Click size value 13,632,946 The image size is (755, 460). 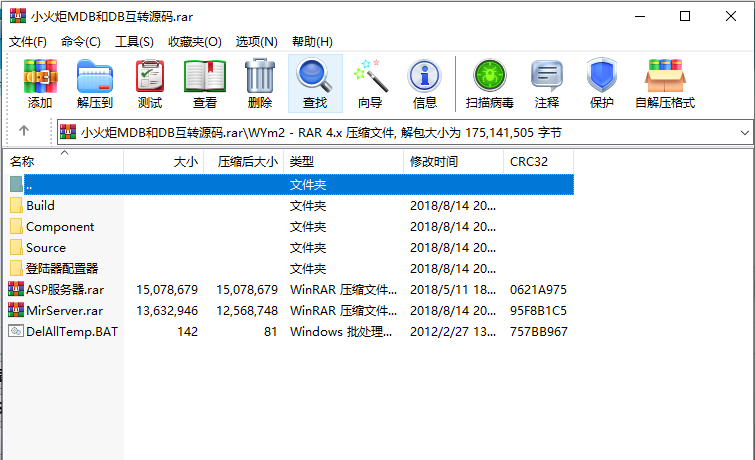click(167, 311)
